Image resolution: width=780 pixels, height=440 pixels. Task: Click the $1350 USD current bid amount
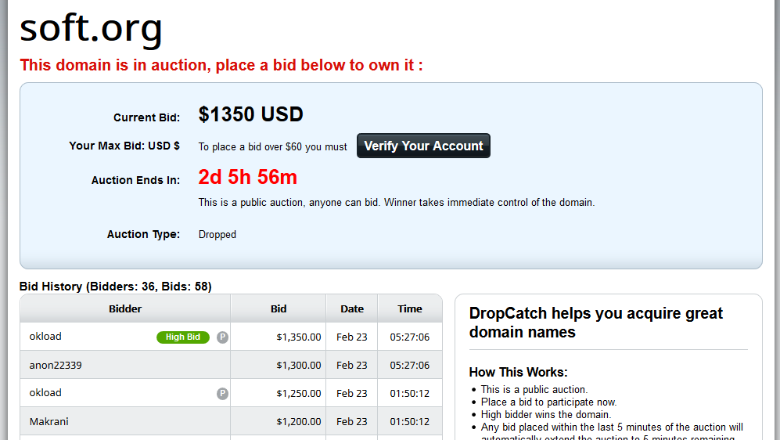tap(251, 114)
